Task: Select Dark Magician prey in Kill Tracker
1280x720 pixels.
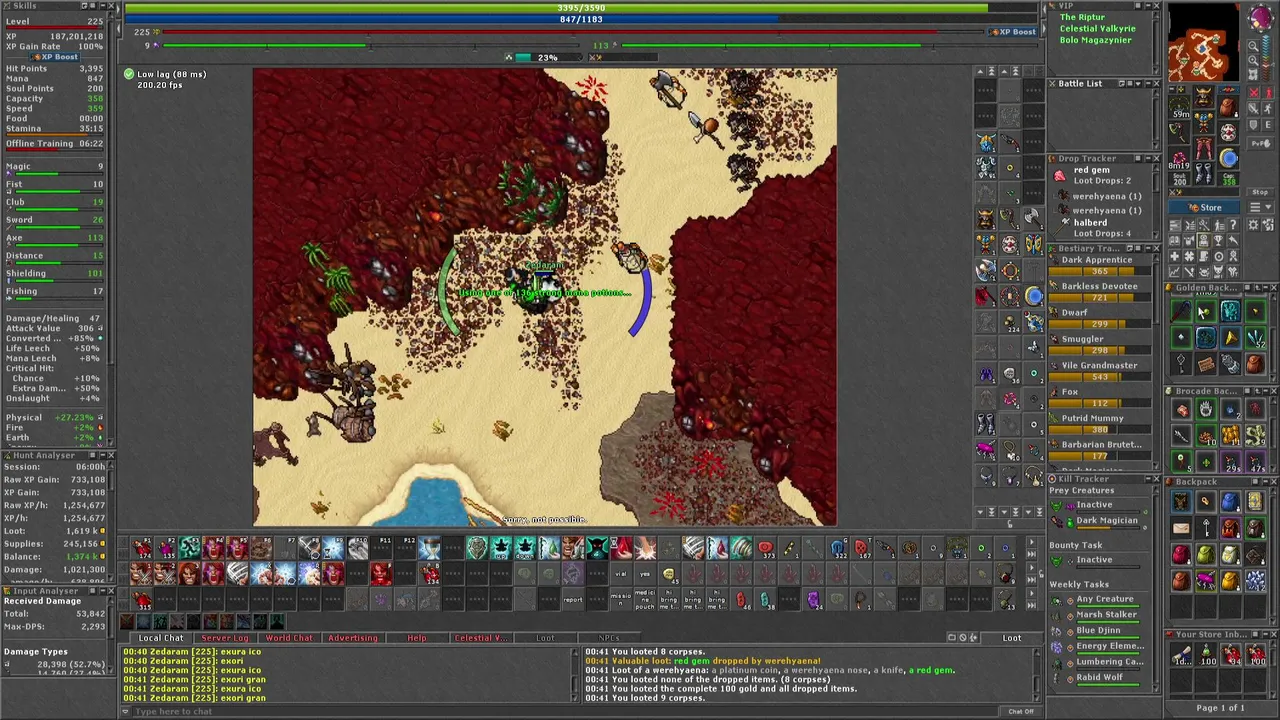Action: [1107, 521]
